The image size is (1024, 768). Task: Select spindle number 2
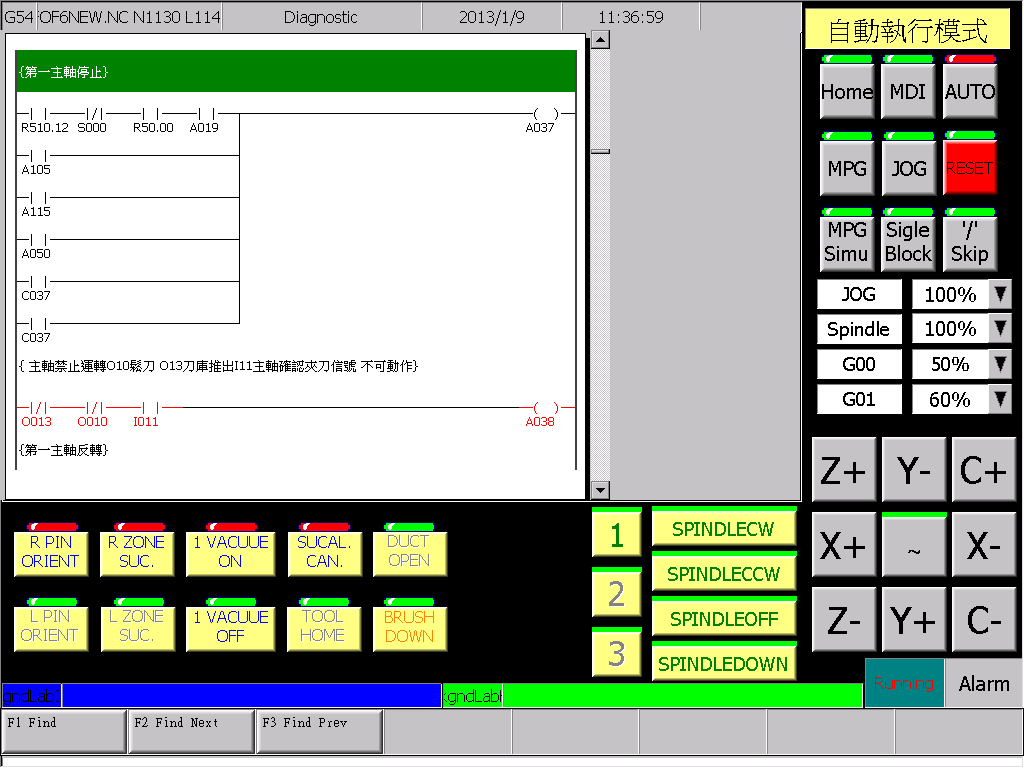pyautogui.click(x=616, y=592)
